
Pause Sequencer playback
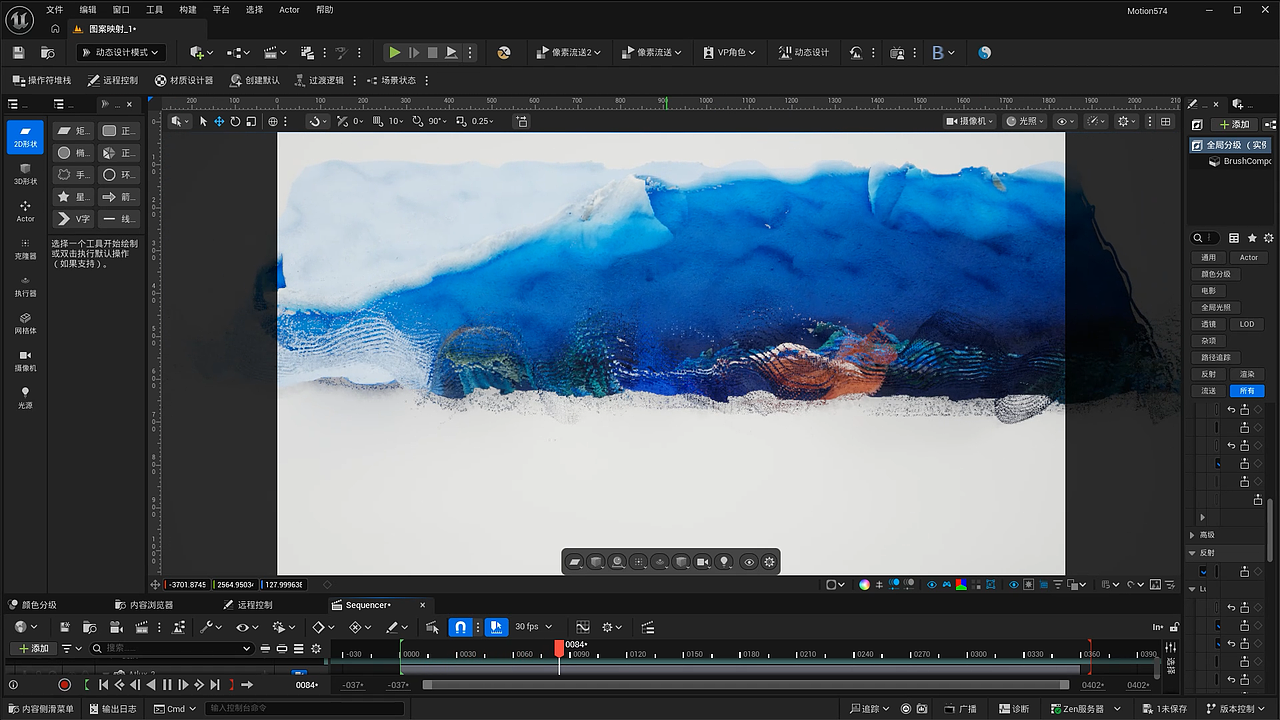click(x=167, y=685)
